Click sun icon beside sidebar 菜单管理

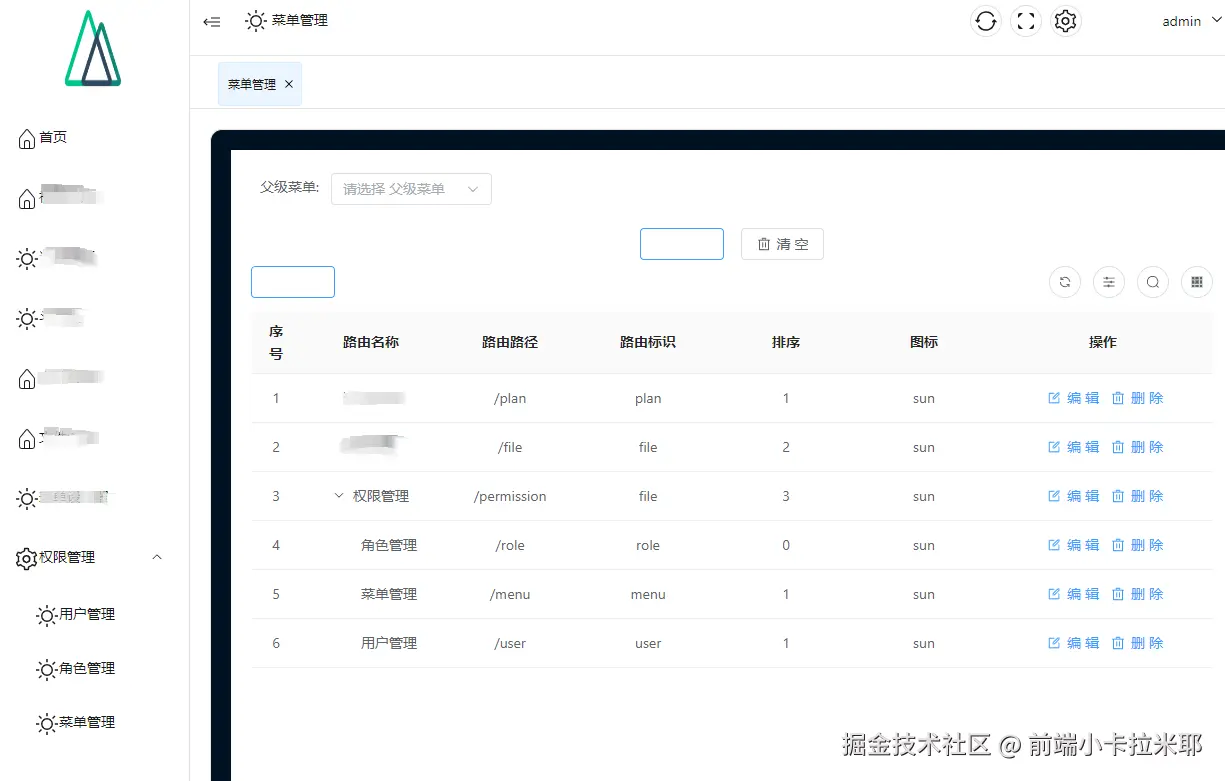pos(46,724)
